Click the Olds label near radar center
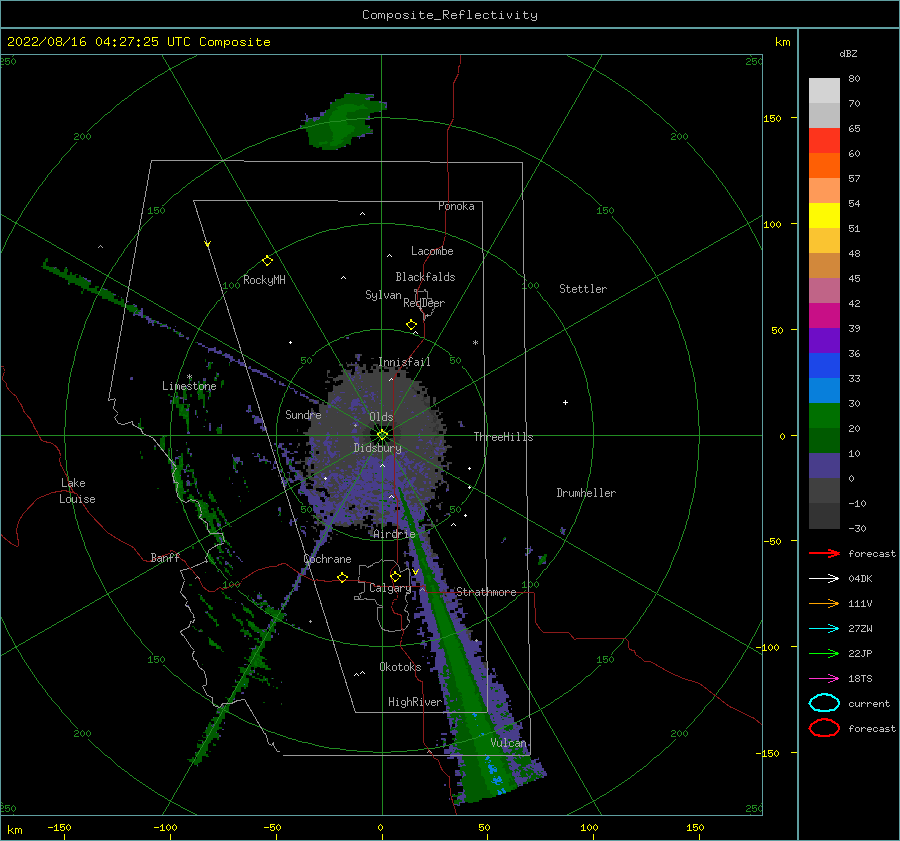The image size is (900, 841). [381, 417]
